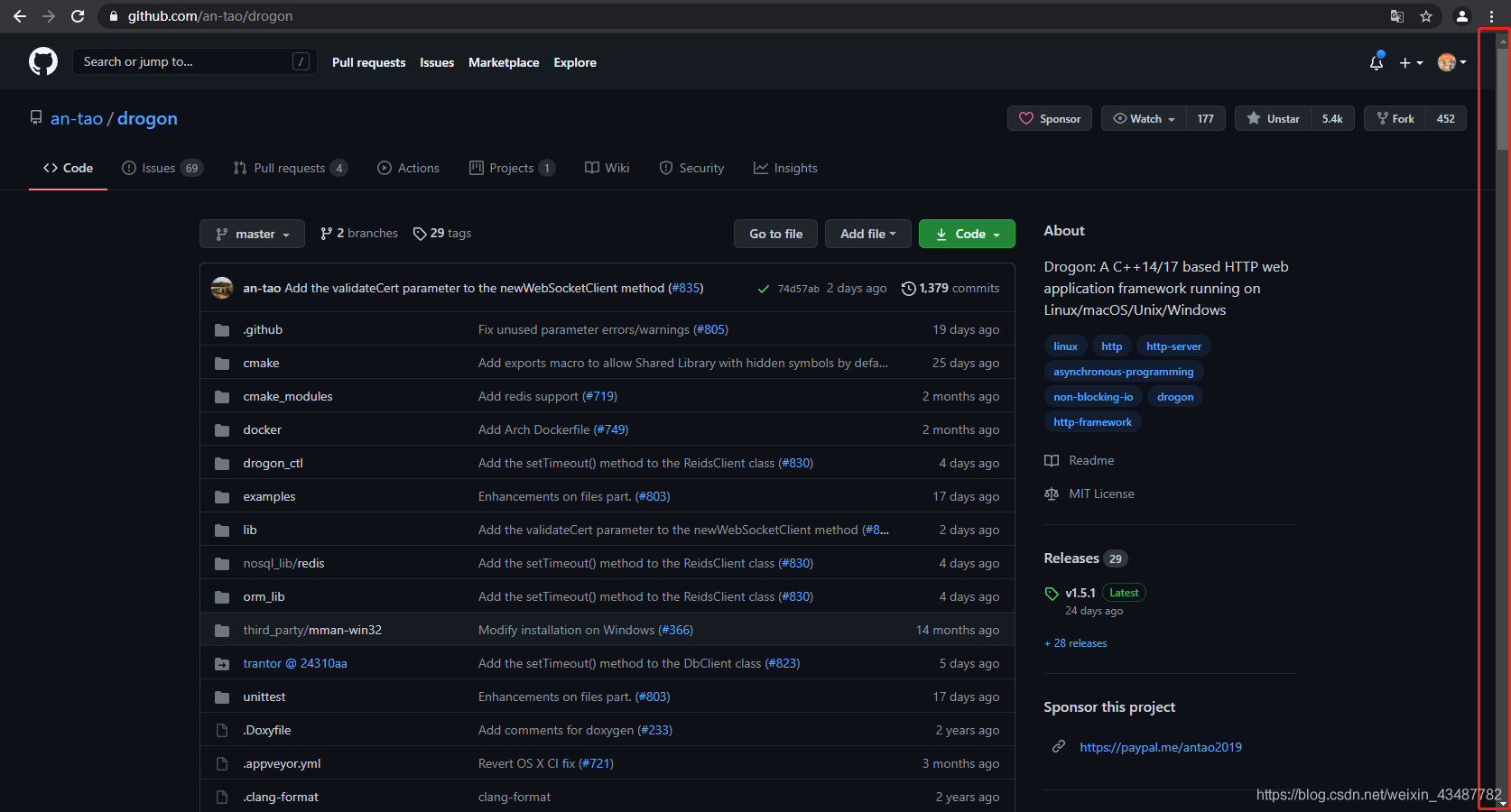Open the trantor submodule link
Screen dimensions: 1511x812
(295, 663)
